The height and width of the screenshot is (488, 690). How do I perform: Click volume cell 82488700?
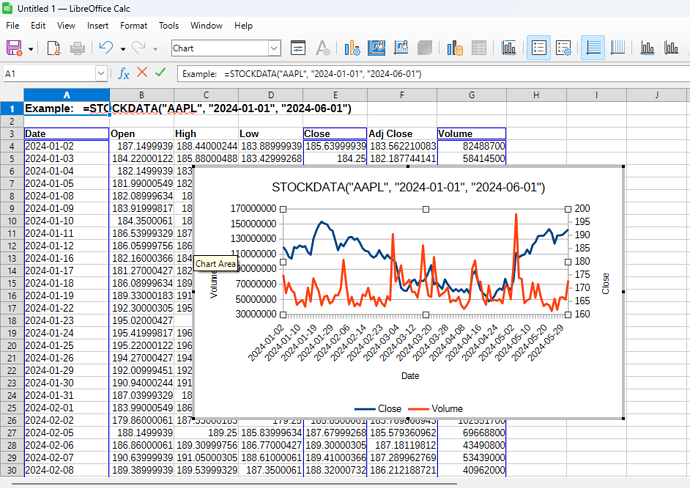tap(472, 146)
